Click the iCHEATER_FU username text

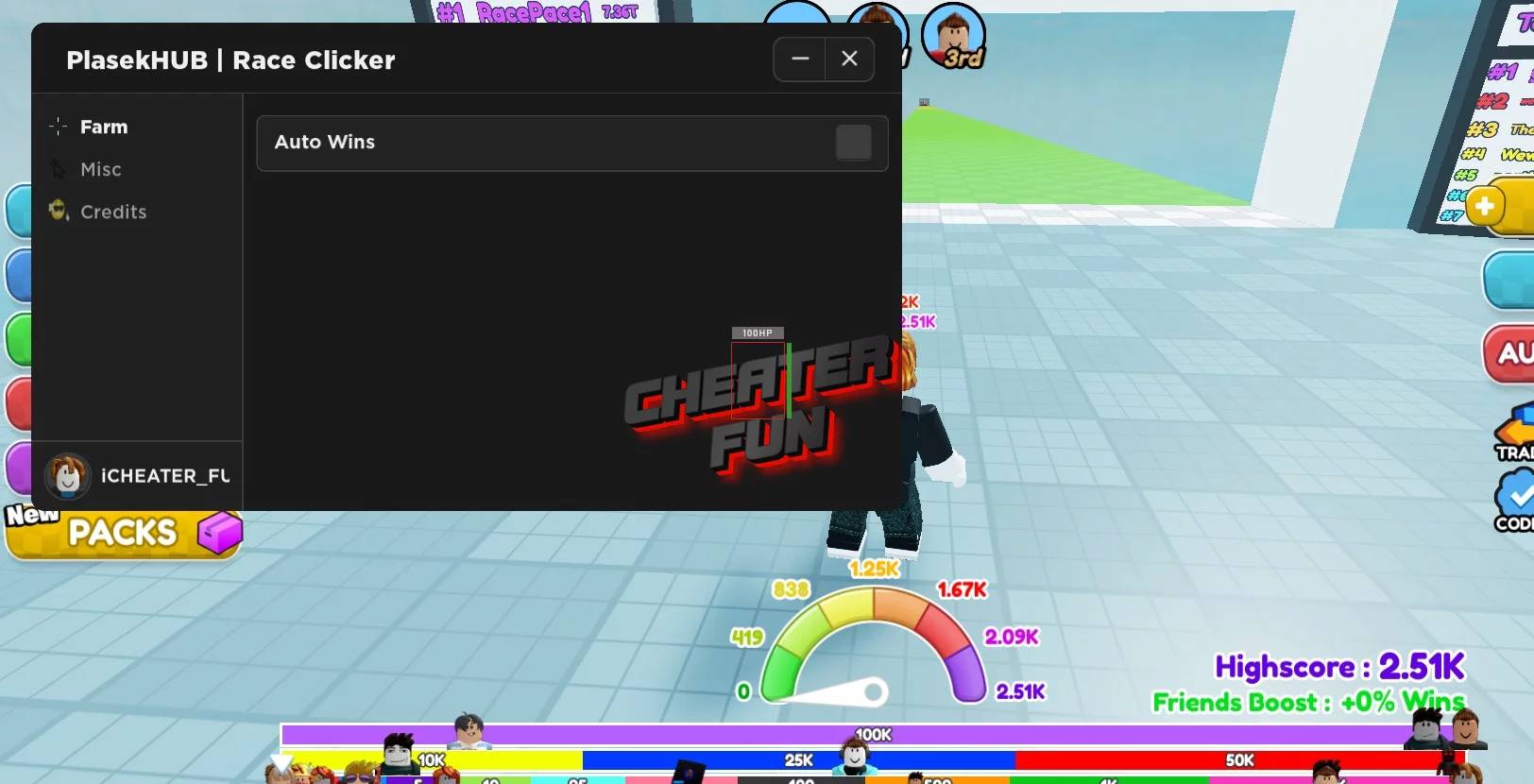(x=165, y=476)
